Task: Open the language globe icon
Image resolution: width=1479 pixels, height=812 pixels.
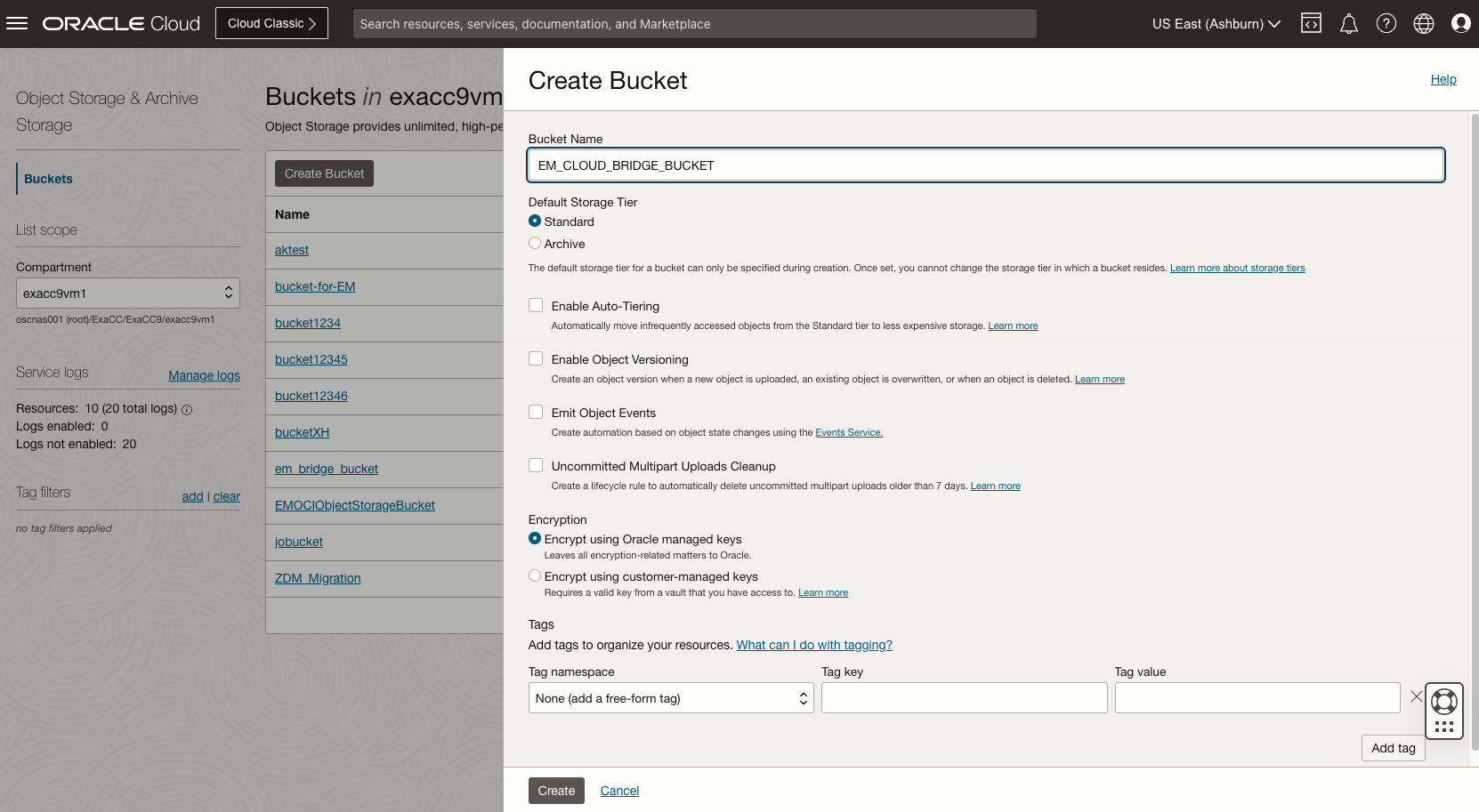Action: 1424,24
